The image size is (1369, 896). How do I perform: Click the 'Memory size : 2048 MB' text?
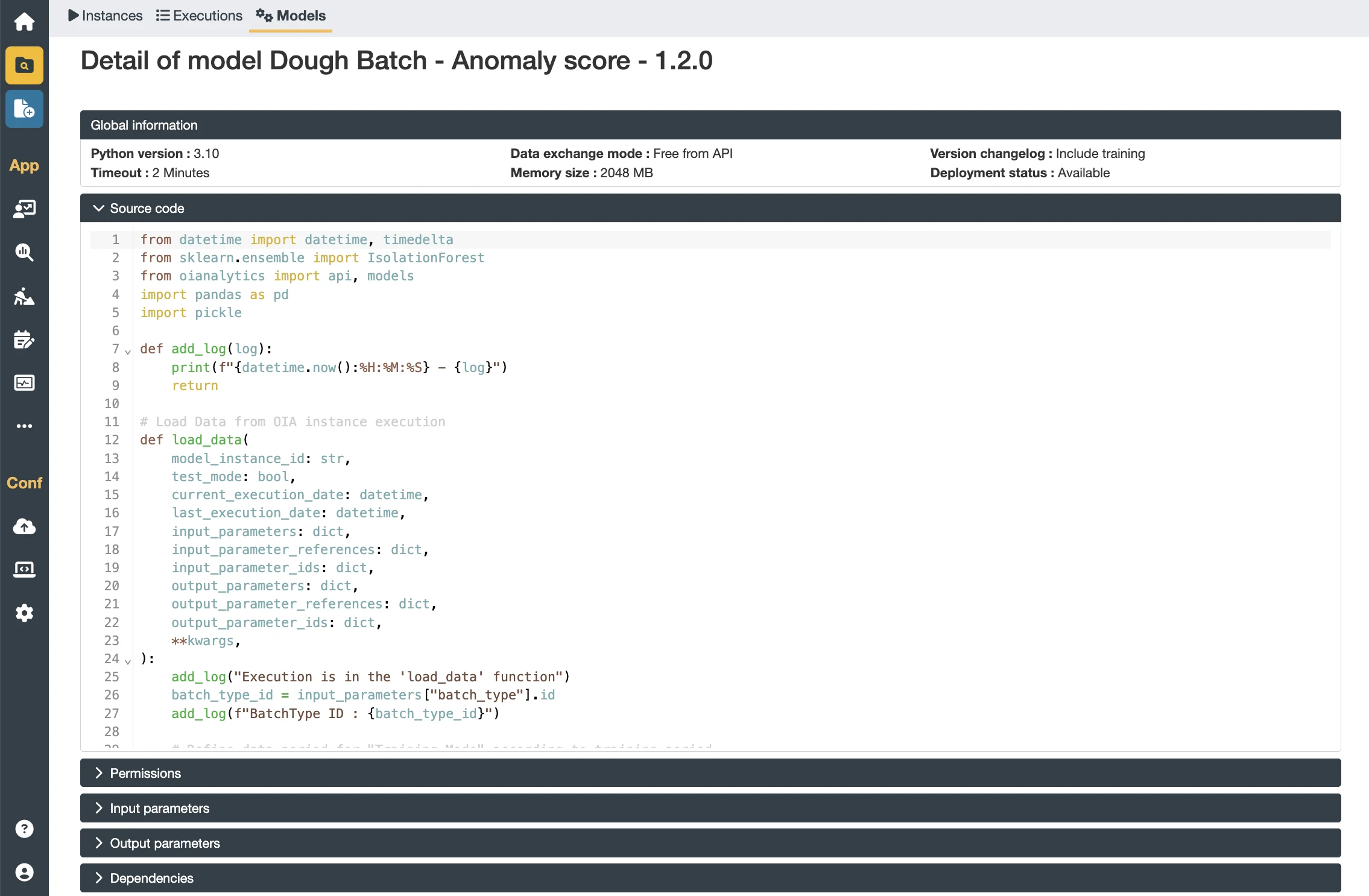[x=582, y=172]
